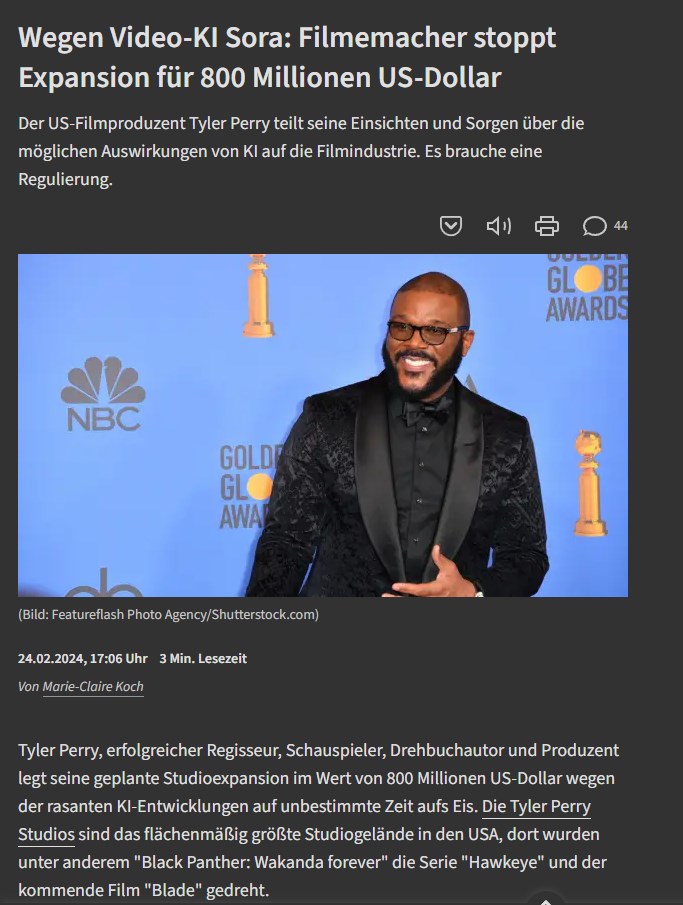Click the publication date 24.02.2024
683x905 pixels.
[x=83, y=659]
